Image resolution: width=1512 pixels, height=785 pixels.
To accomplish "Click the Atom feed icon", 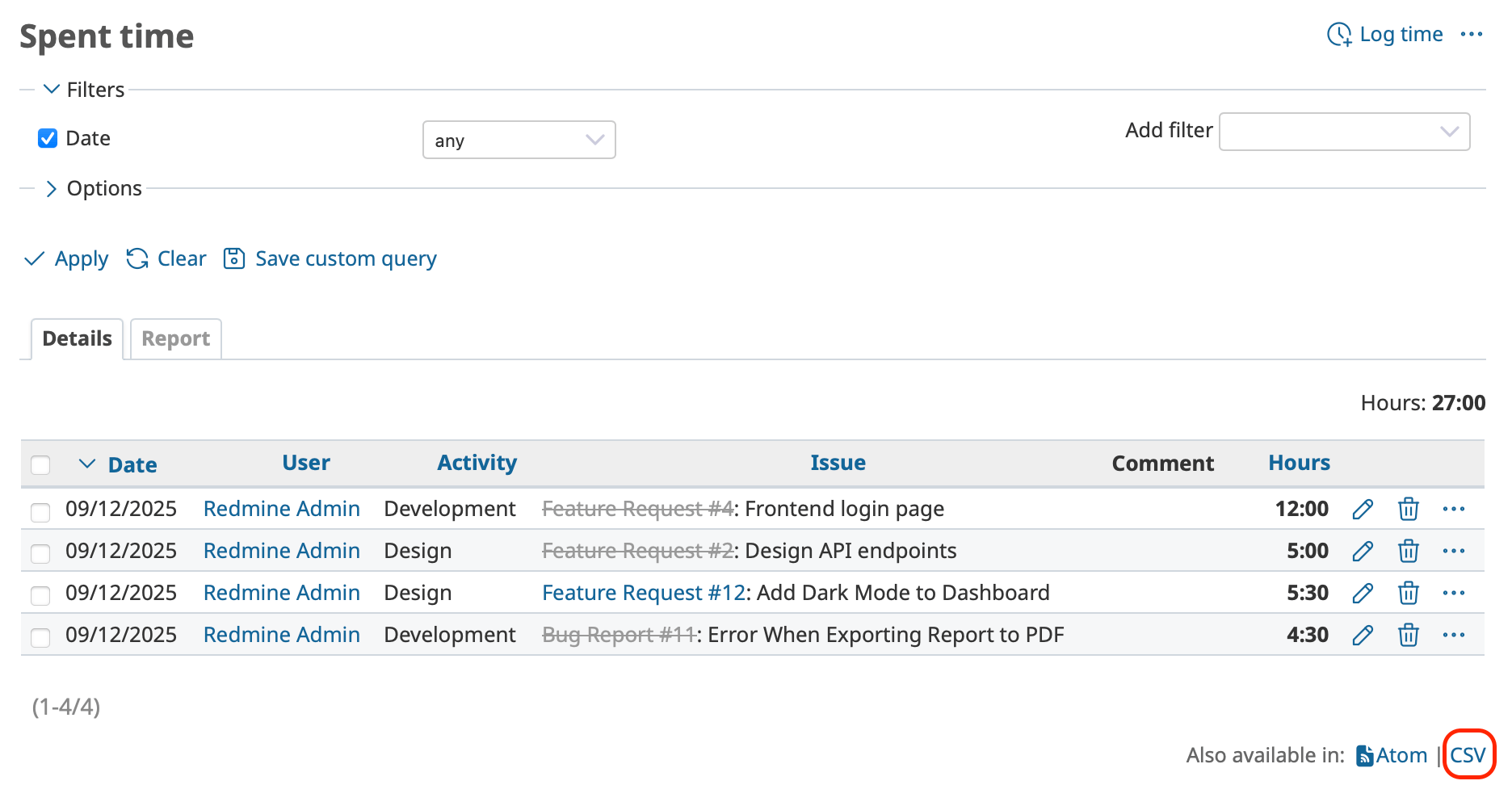I will [1364, 756].
